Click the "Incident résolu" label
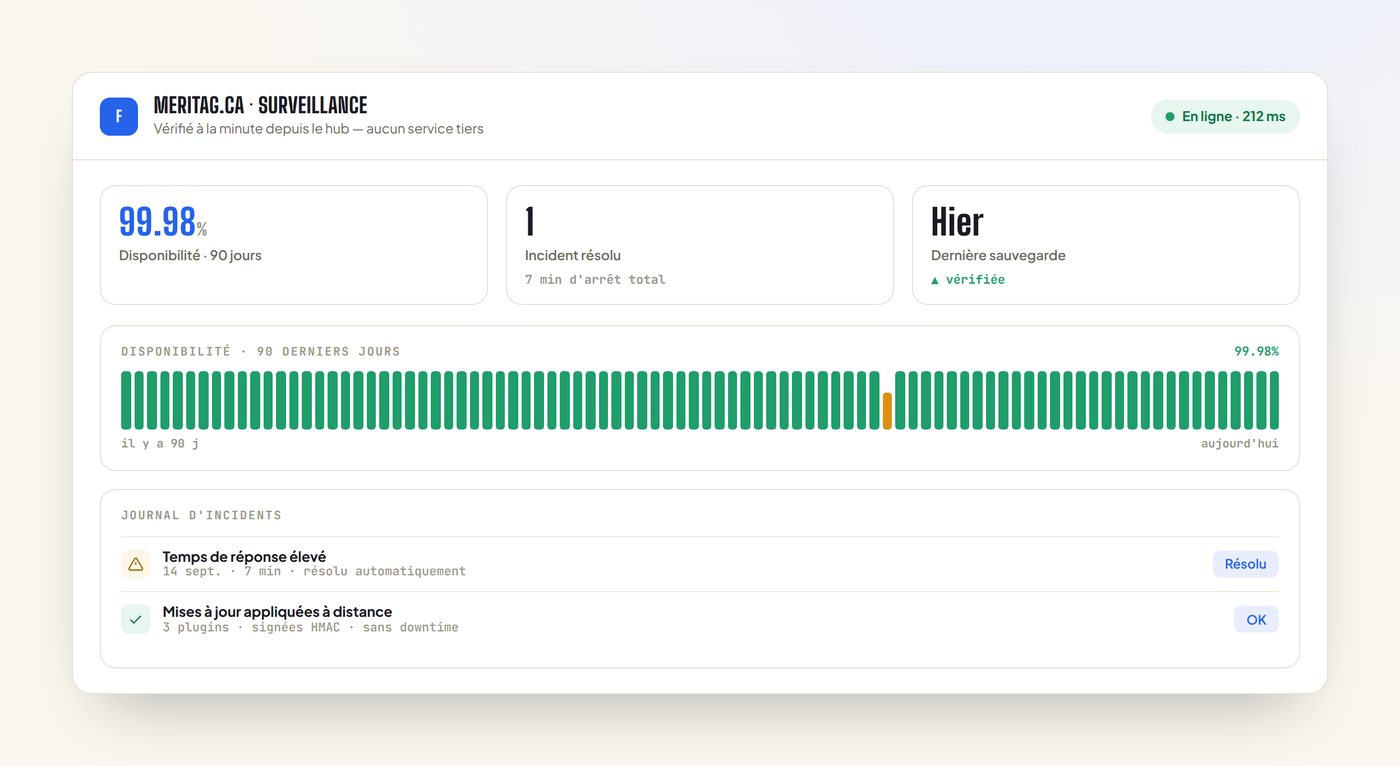The image size is (1400, 766). coord(573,255)
